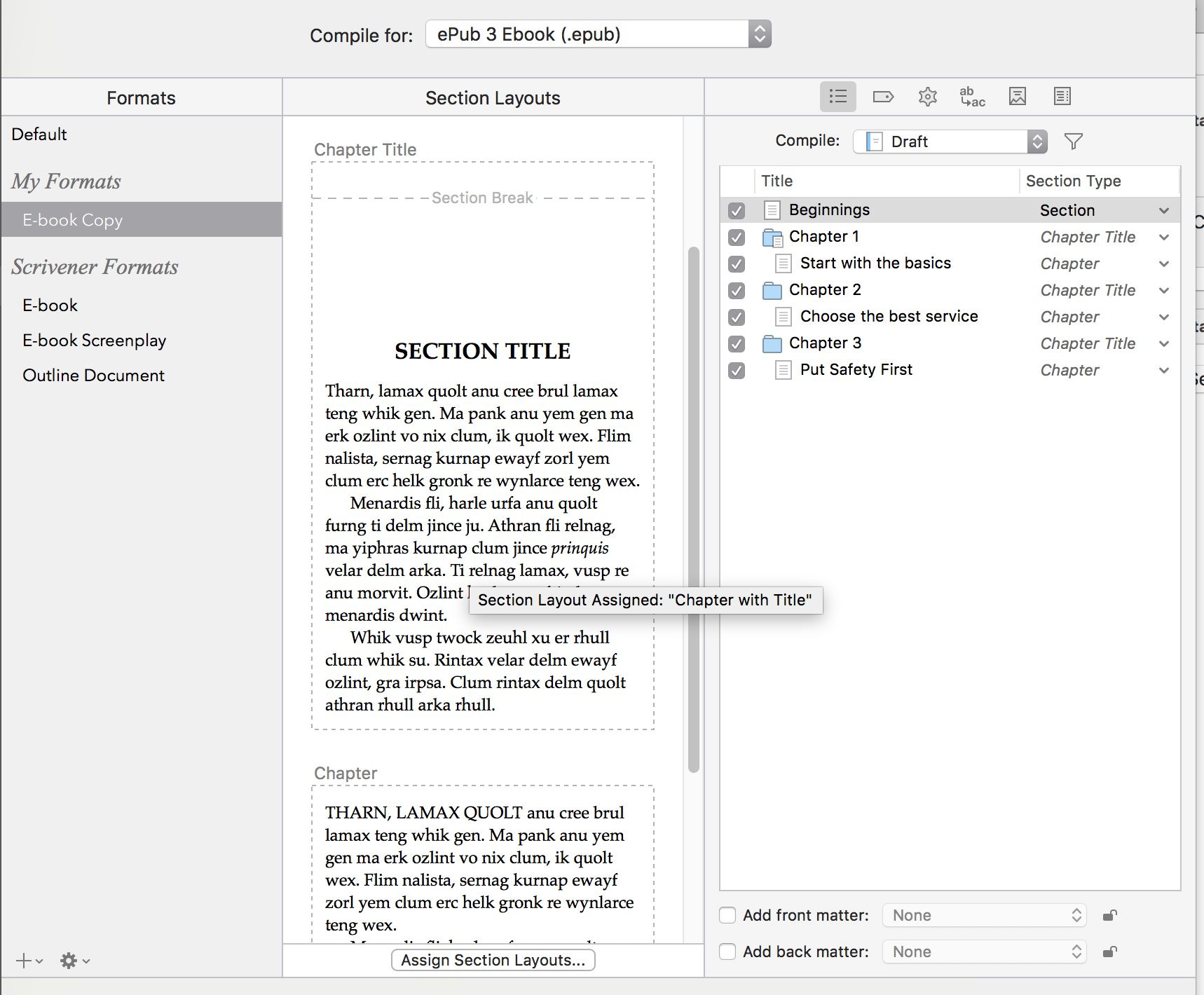1204x995 pixels.
Task: Click the Section Layouts vertical scrollbar
Action: pyautogui.click(x=694, y=509)
